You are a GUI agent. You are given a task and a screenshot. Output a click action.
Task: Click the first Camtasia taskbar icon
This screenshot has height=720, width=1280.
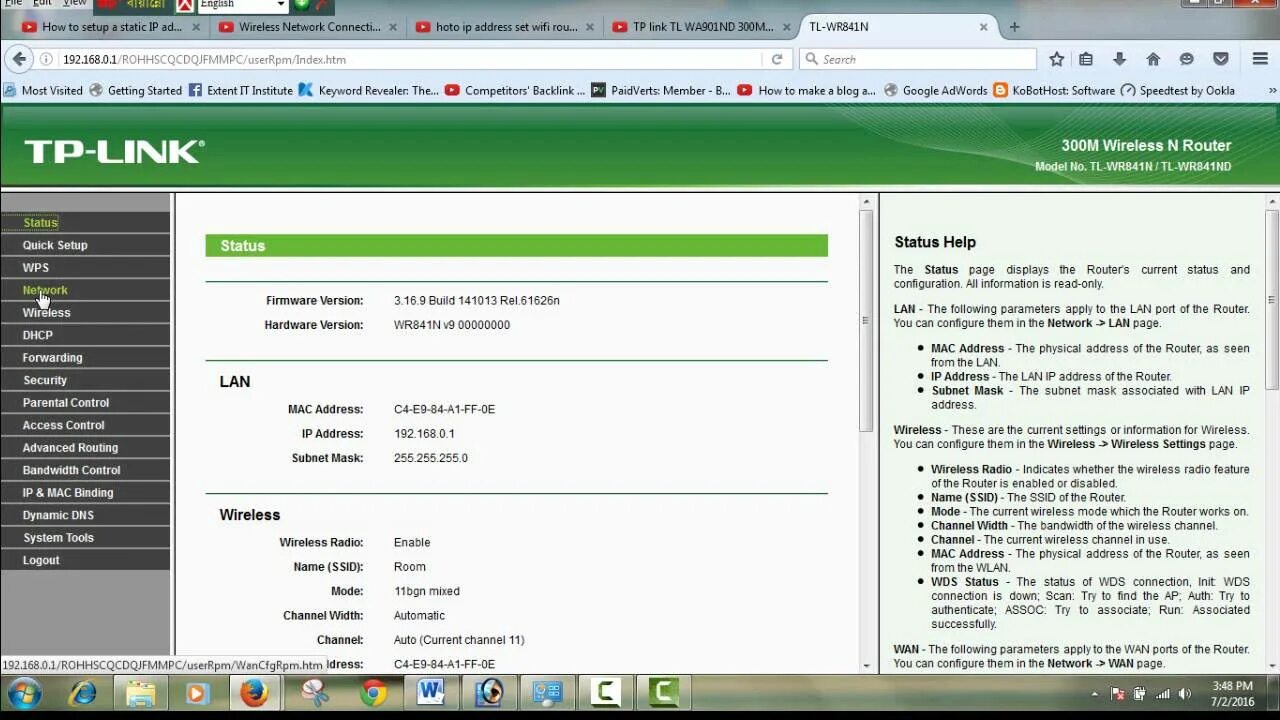coord(605,693)
